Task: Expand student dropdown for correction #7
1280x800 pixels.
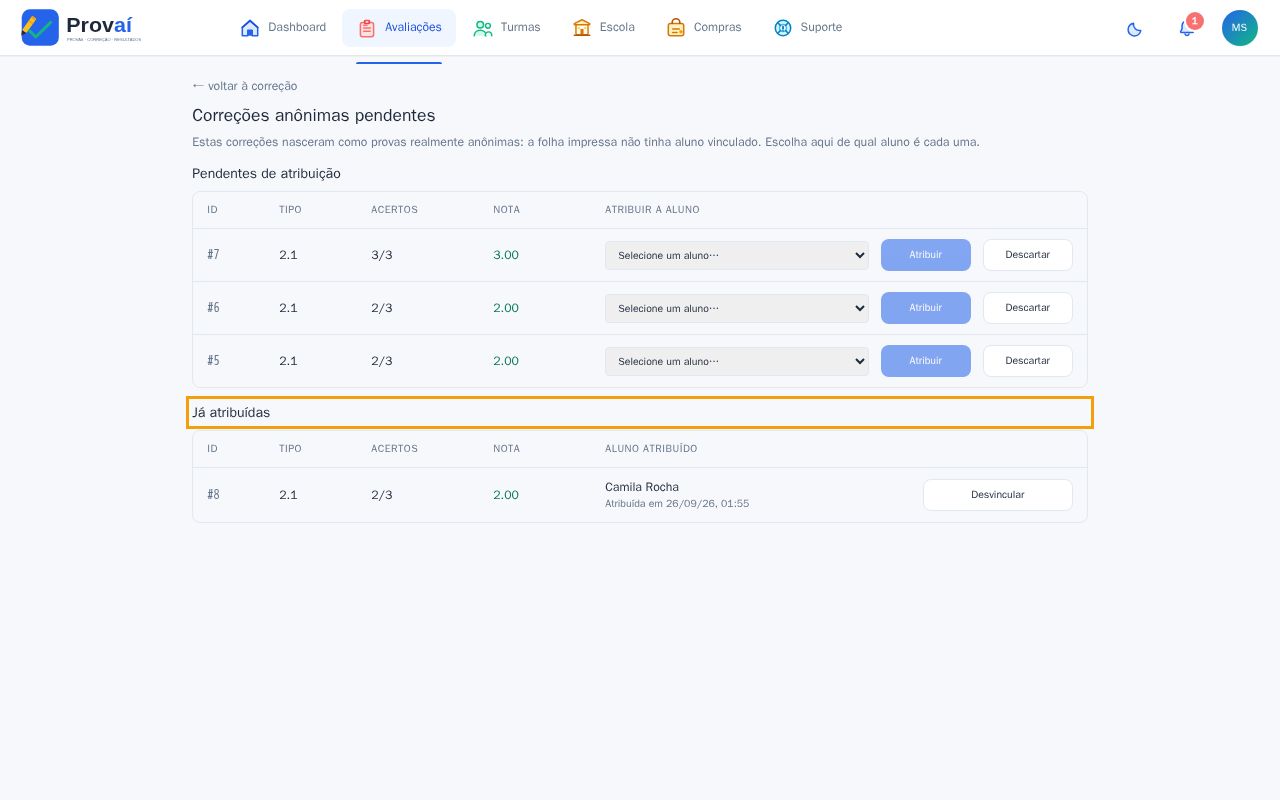Action: click(737, 255)
